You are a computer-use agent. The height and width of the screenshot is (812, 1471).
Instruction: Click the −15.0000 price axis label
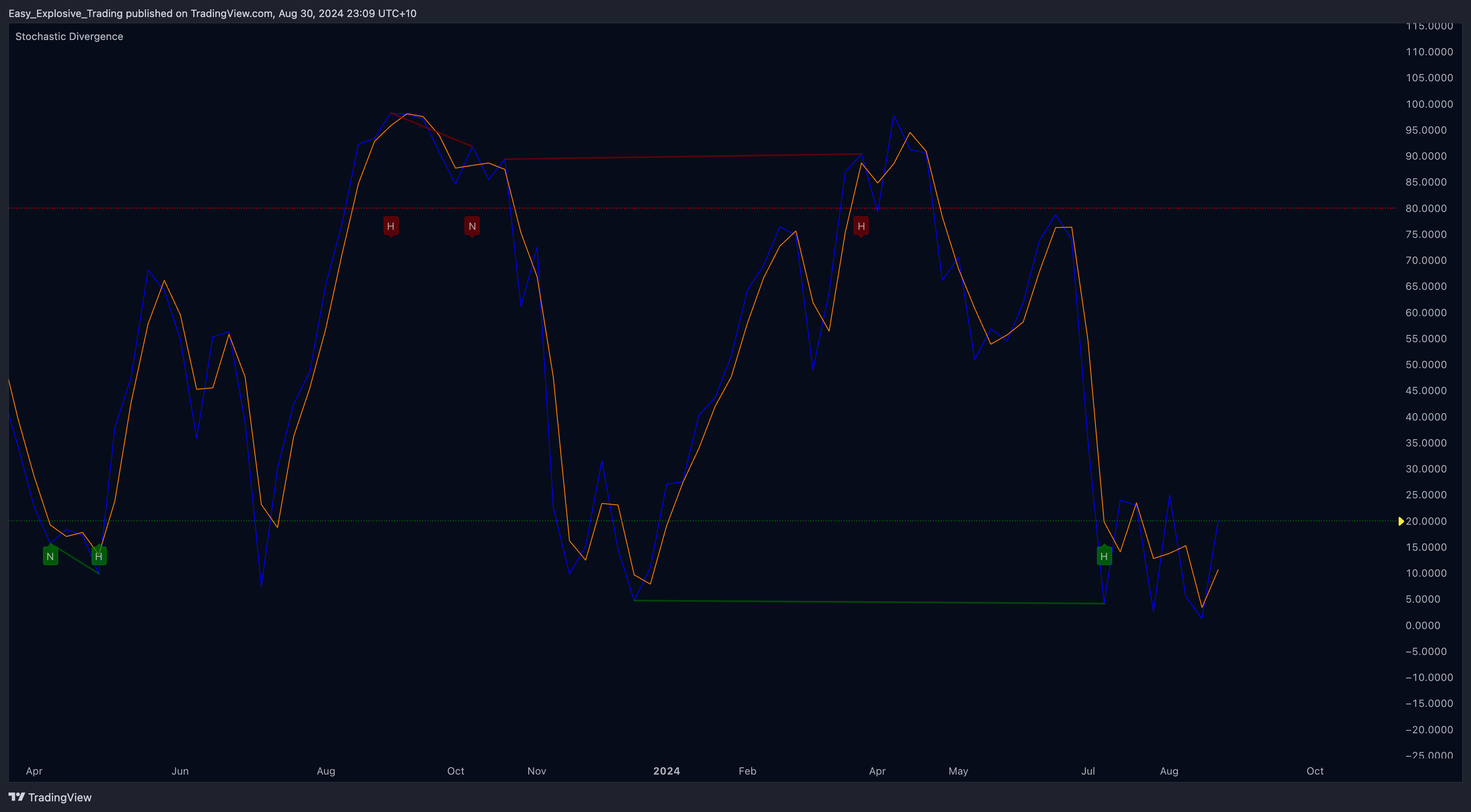[1429, 703]
